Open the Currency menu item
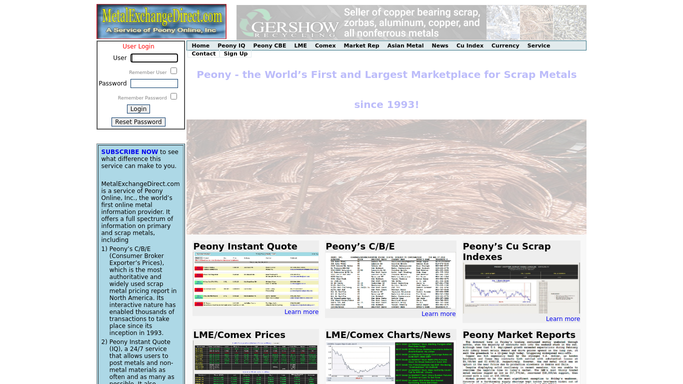 pos(505,46)
